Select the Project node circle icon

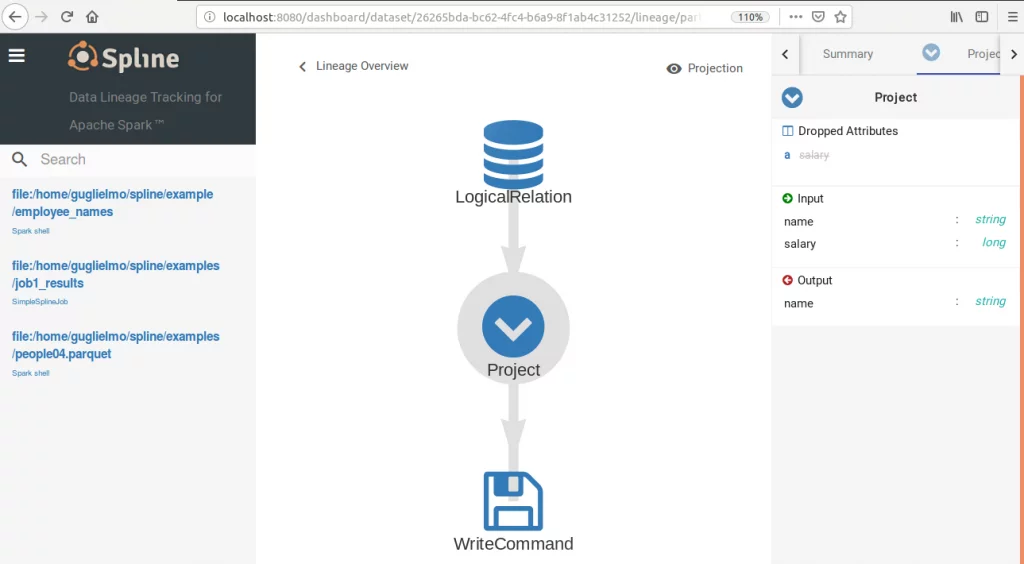[513, 326]
